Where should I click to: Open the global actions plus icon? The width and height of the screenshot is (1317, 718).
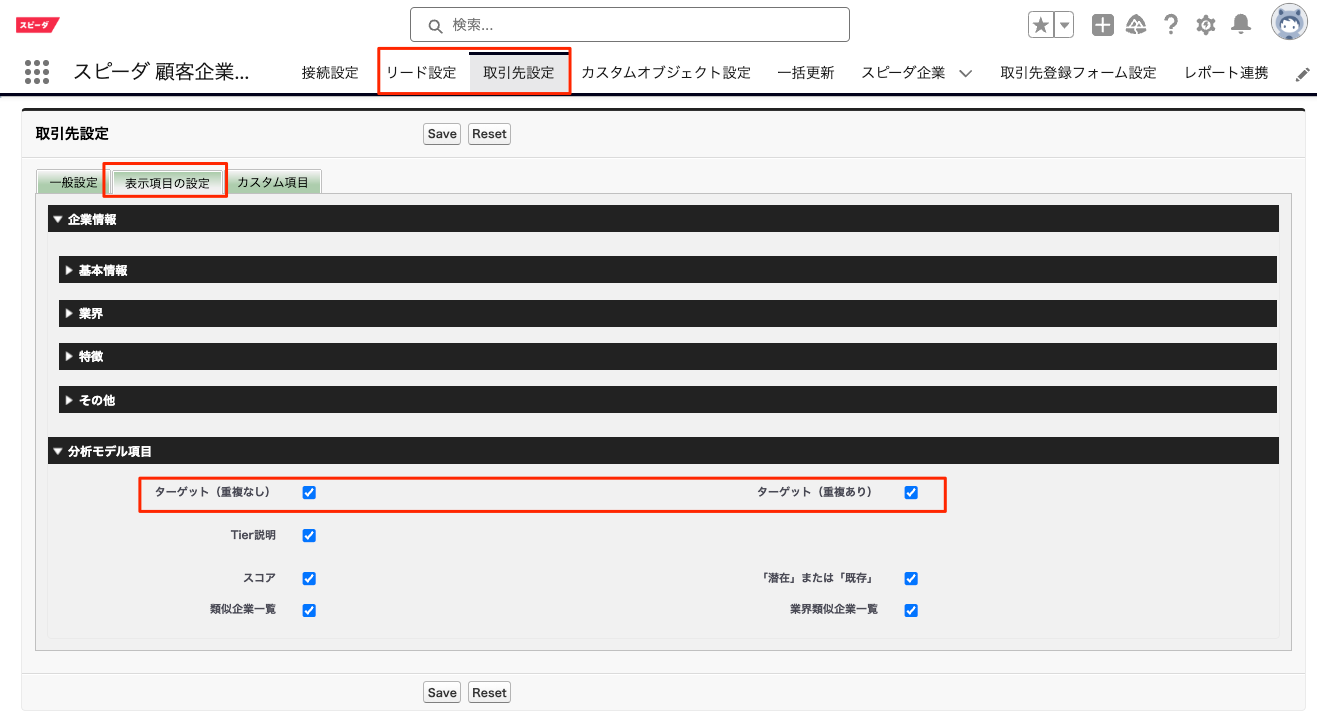click(1102, 25)
